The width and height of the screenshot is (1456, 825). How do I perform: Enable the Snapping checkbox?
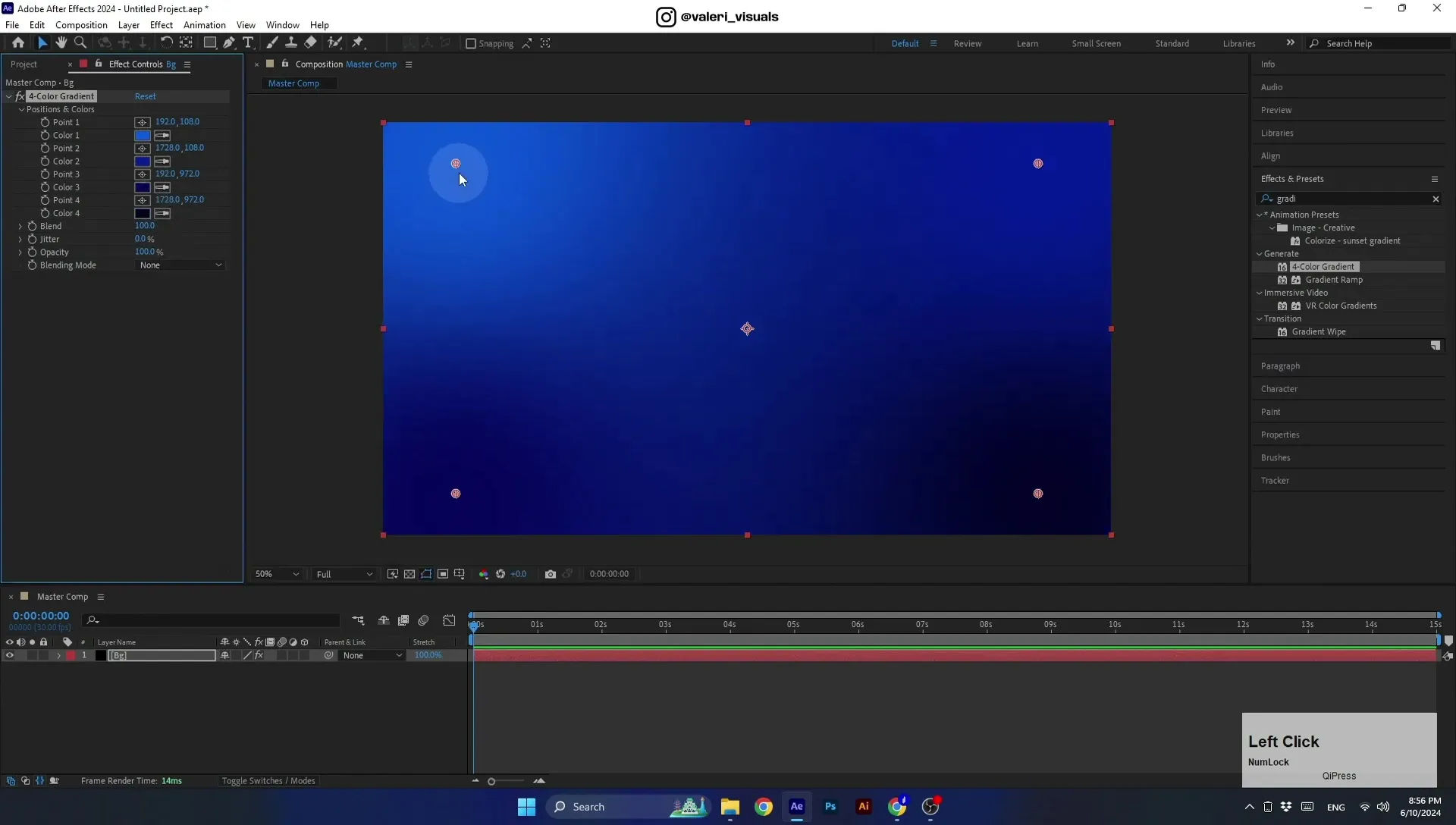(x=471, y=43)
